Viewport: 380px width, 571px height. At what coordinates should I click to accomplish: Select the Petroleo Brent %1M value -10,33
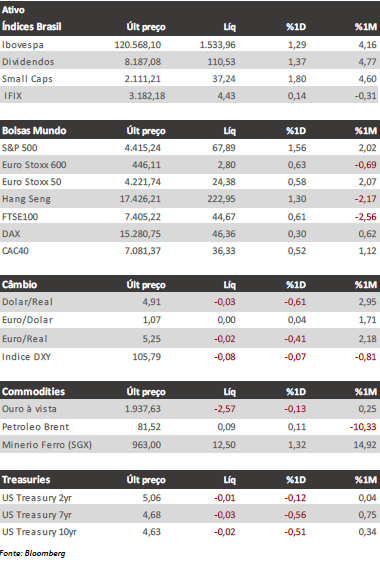[363, 427]
